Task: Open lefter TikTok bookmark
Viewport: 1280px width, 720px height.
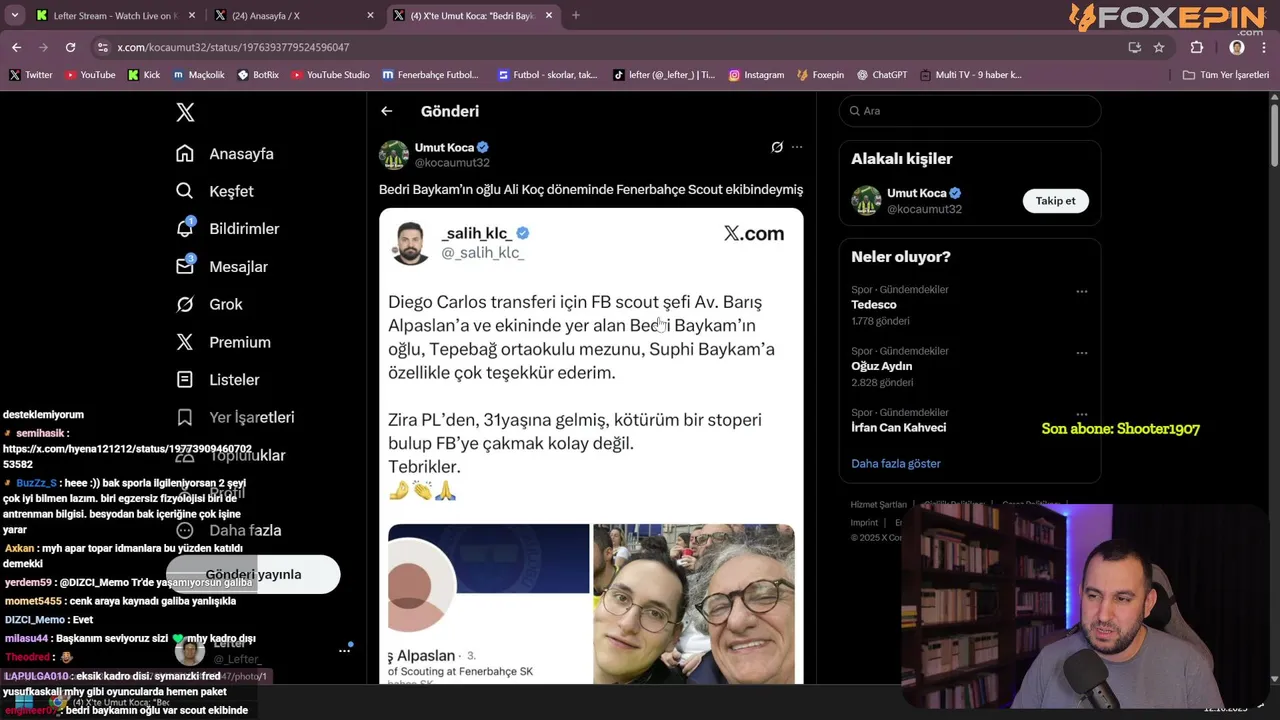Action: 664,75
